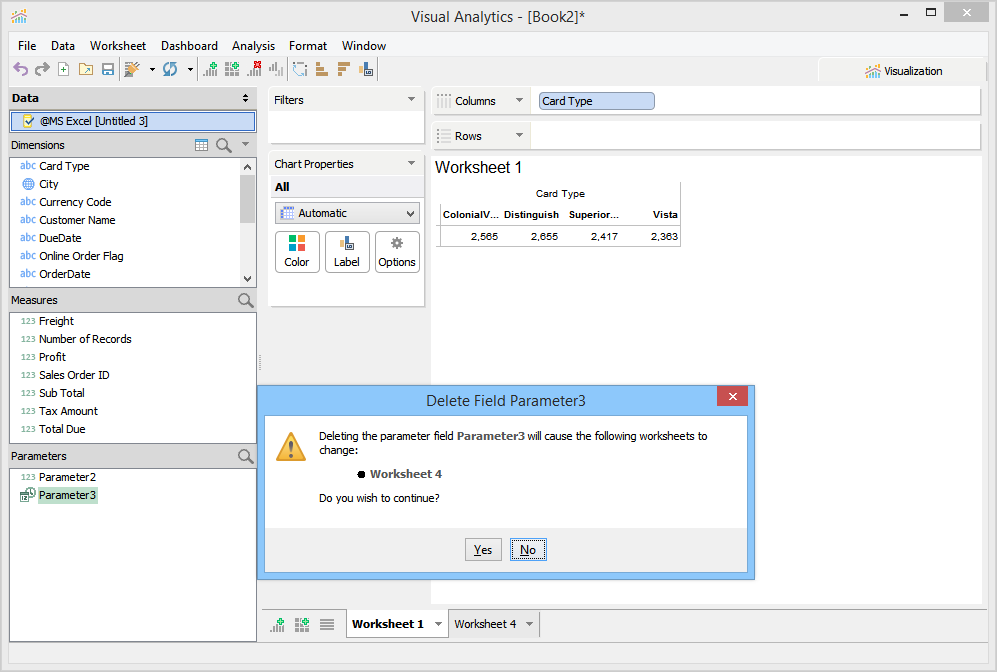Open the Chart Properties dropdown

pos(411,163)
